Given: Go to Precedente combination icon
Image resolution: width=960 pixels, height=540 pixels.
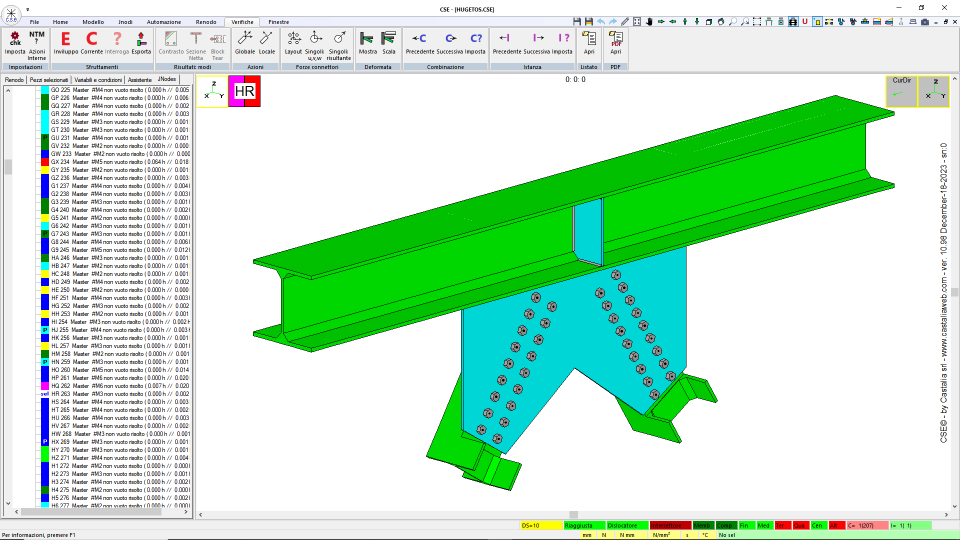Looking at the screenshot, I should click(419, 43).
